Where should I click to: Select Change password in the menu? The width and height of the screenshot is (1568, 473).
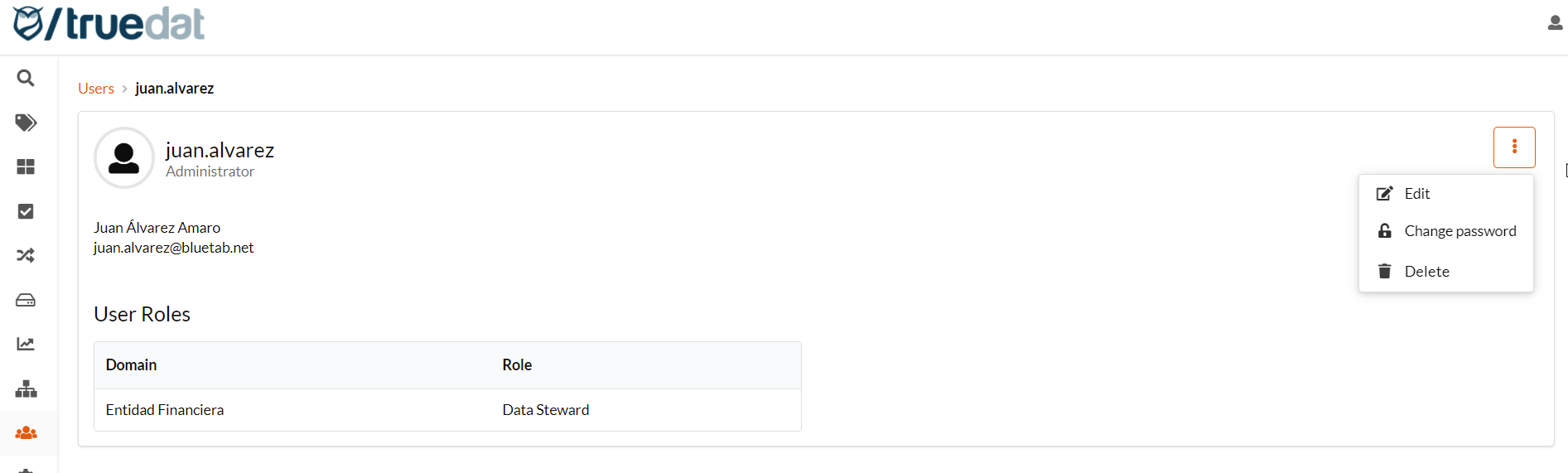pos(1459,231)
